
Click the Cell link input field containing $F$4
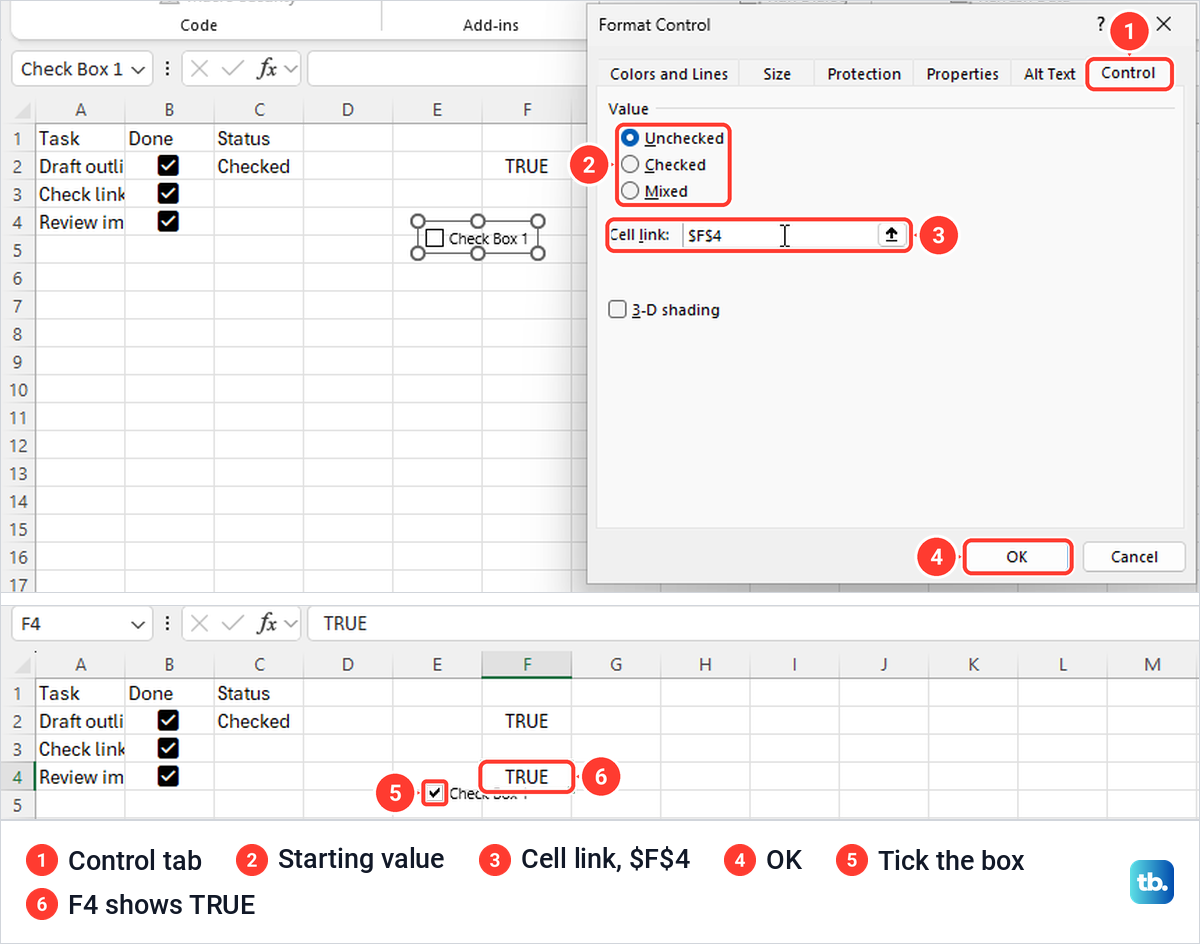[x=780, y=235]
